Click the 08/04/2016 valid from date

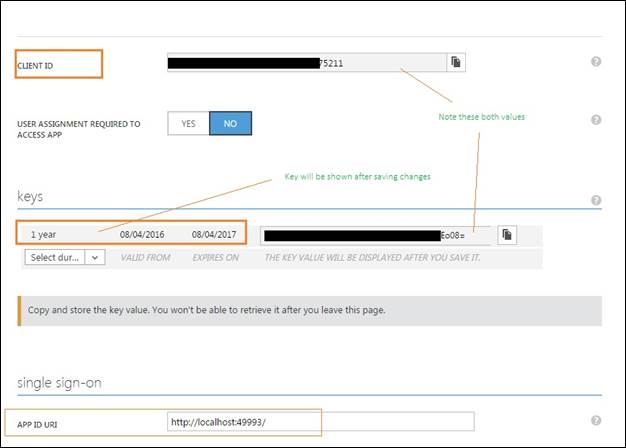pos(142,235)
